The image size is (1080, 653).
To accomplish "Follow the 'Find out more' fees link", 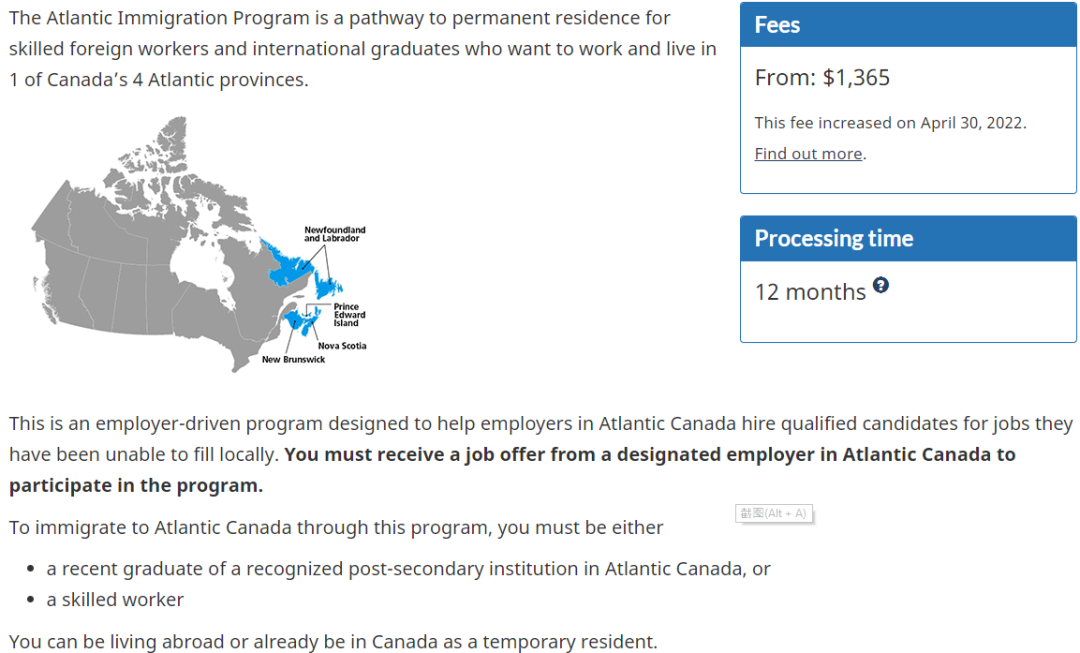I will pos(808,154).
